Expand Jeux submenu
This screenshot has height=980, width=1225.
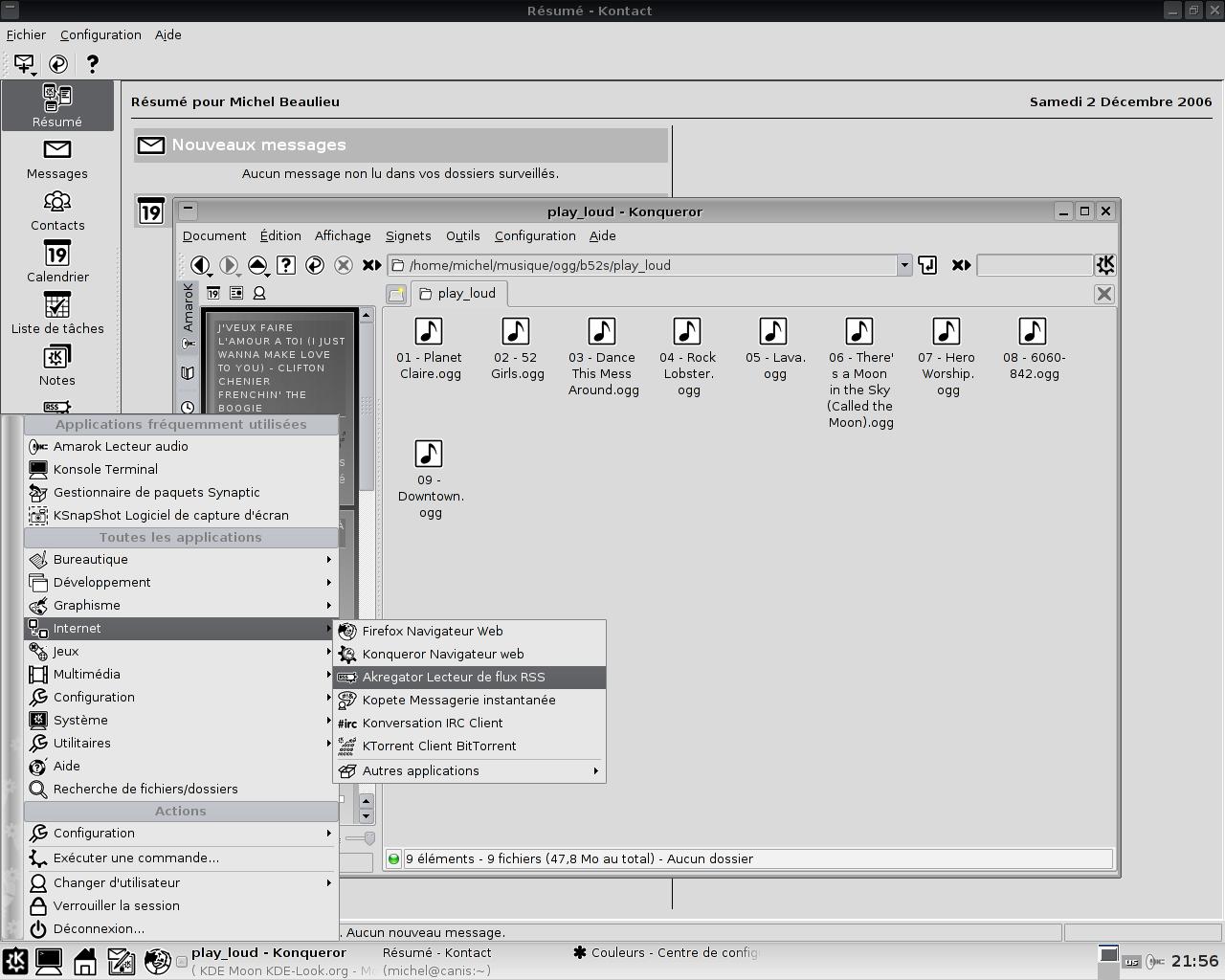[181, 651]
